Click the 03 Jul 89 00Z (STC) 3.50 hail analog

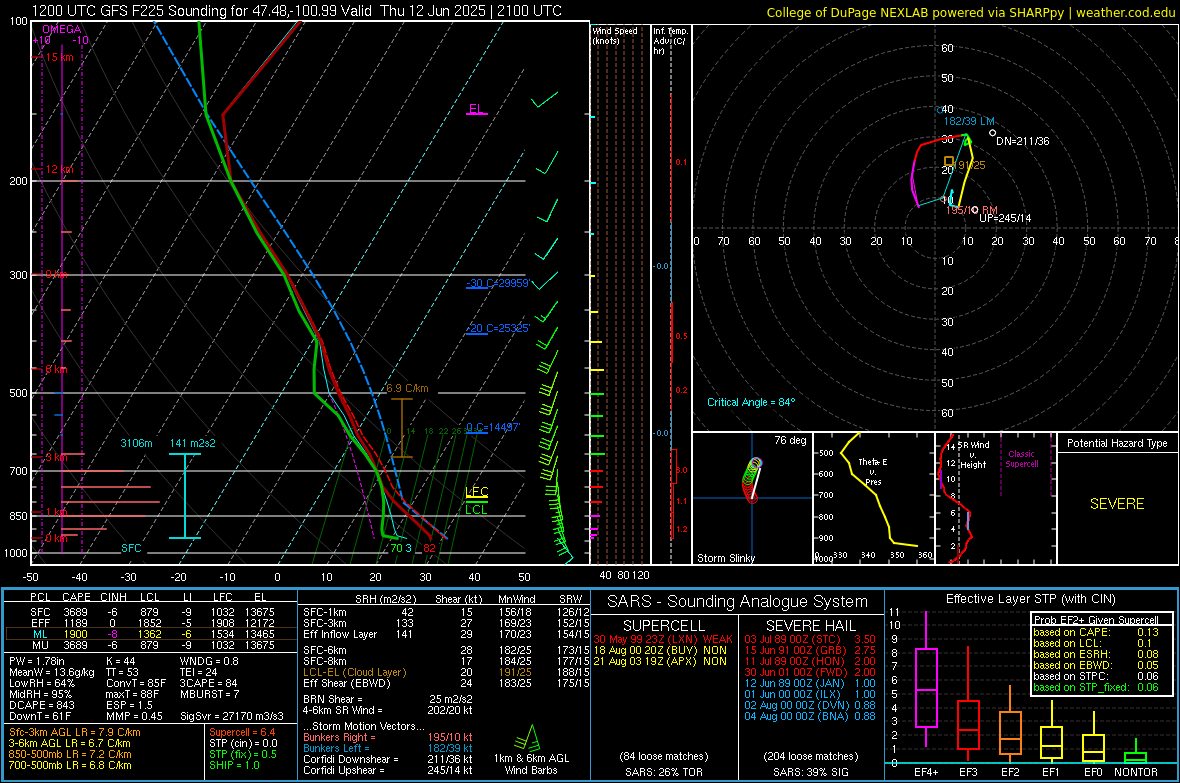[810, 639]
